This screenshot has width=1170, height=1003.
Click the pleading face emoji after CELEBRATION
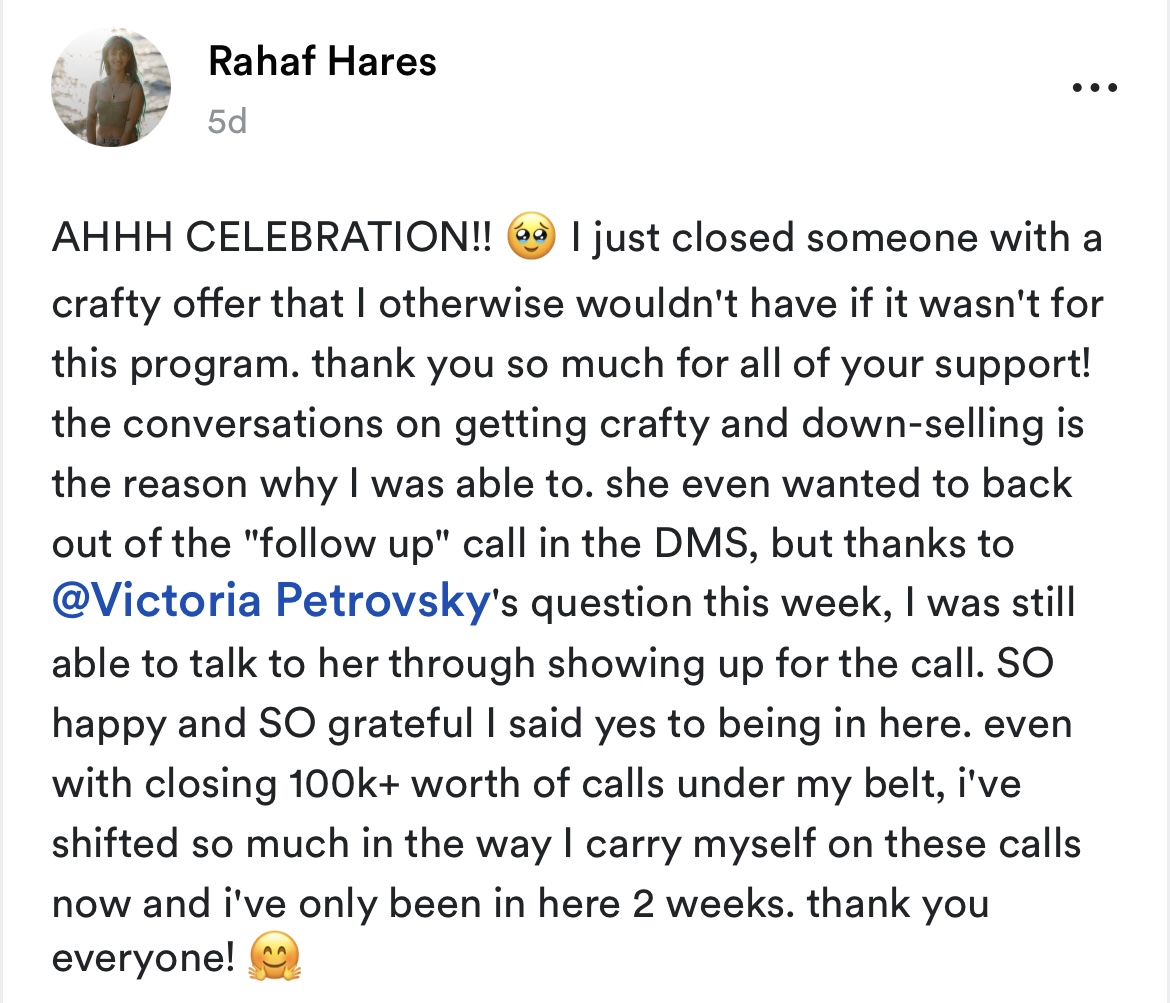coord(531,237)
